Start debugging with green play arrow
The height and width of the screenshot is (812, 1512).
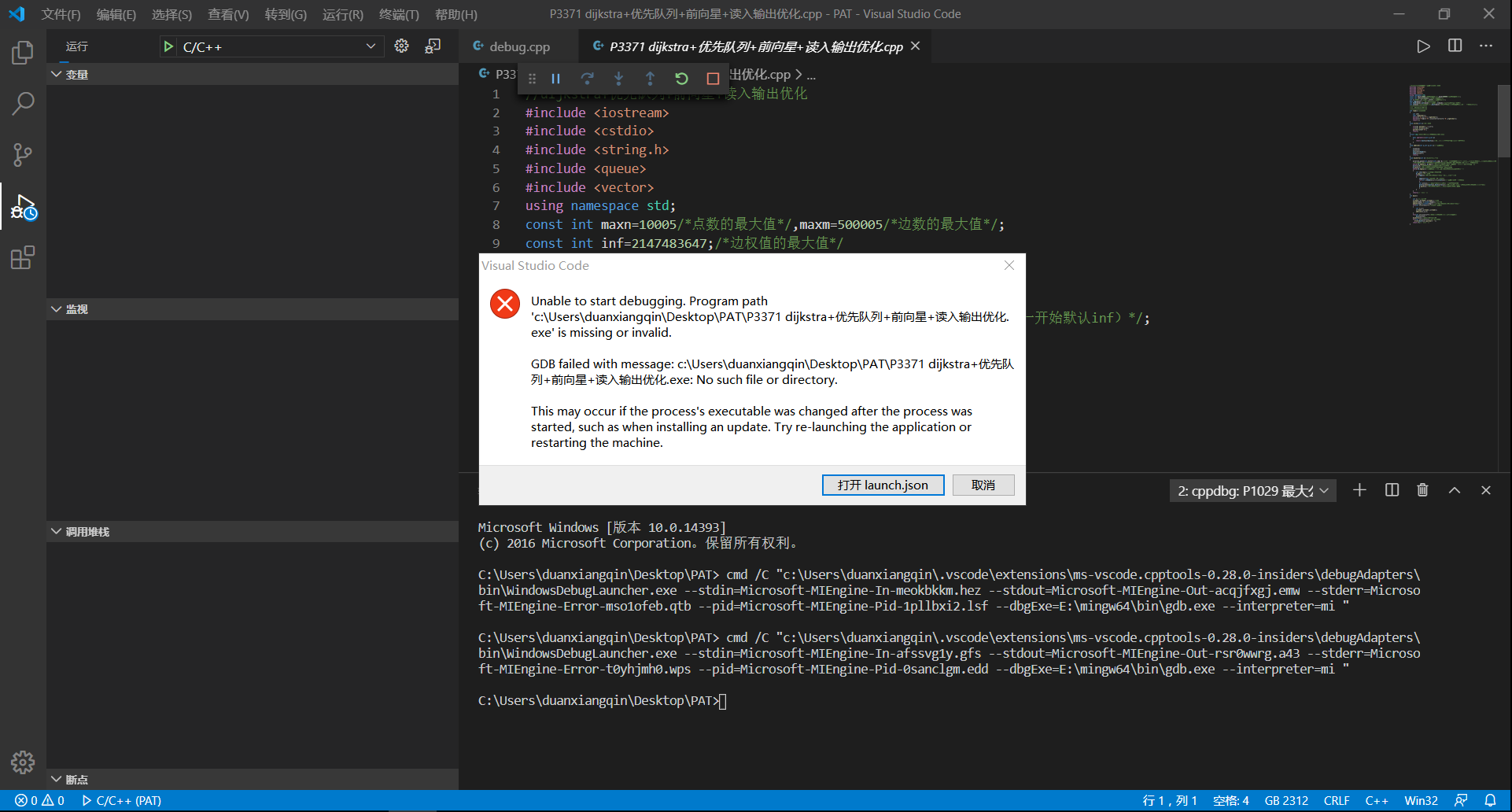point(168,46)
